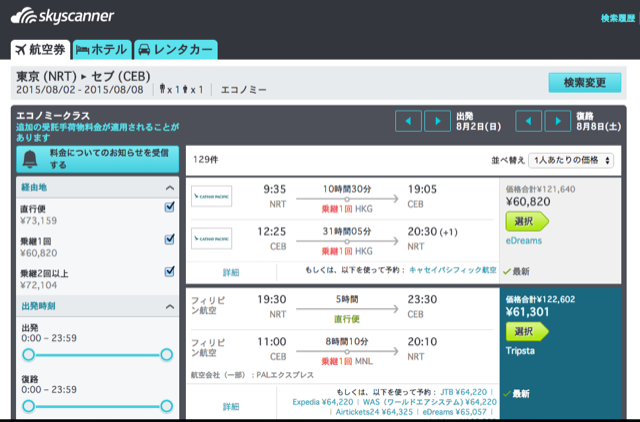The width and height of the screenshot is (640, 422).
Task: Open the eDreams ¥65,057 link
Action: (454, 412)
